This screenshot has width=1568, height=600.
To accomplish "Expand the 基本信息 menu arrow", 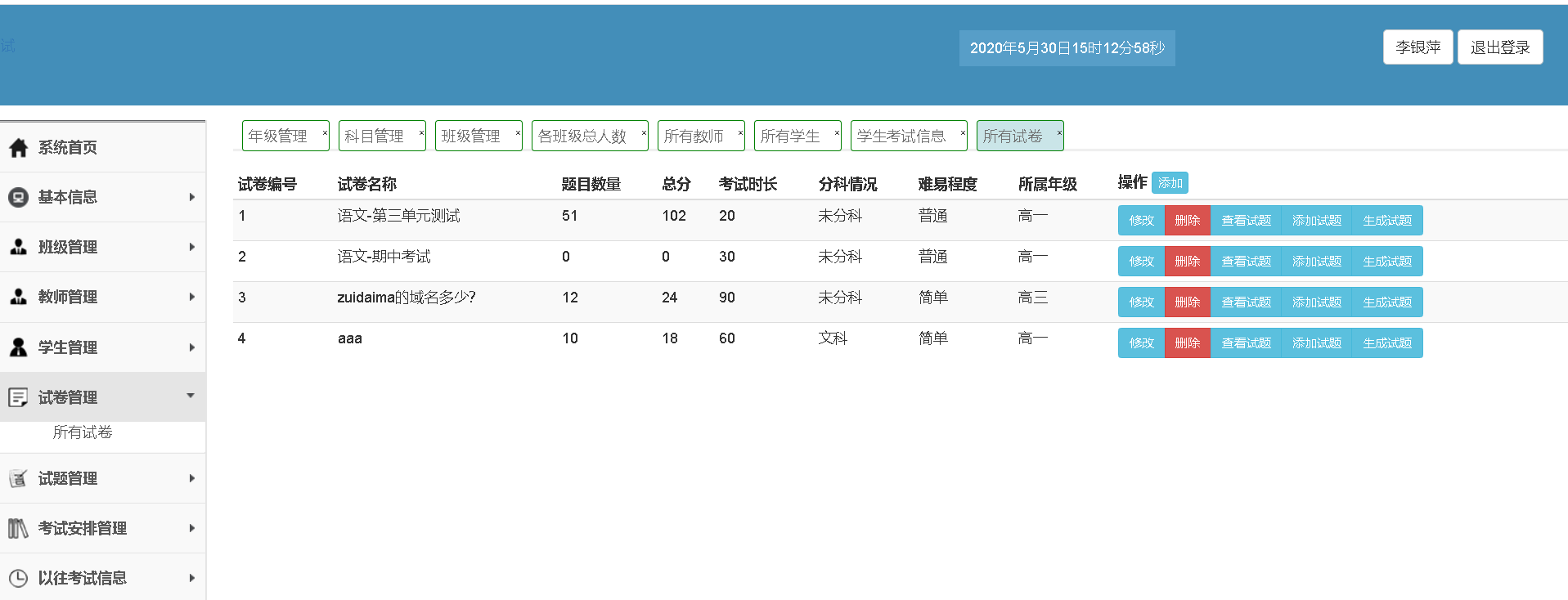I will point(191,197).
